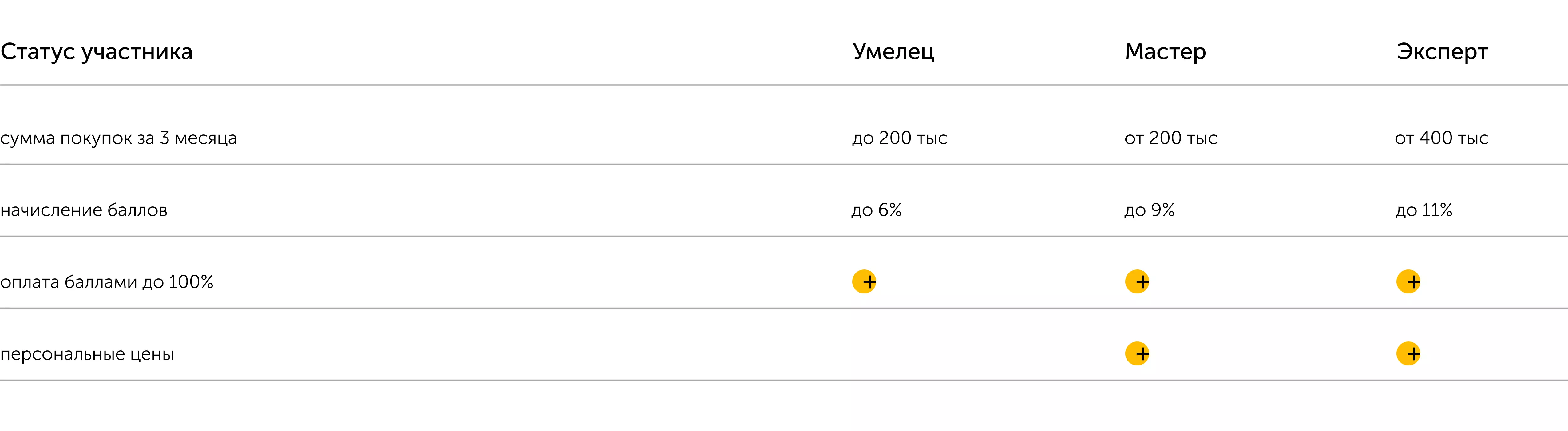Select the Мастер column header

[x=1164, y=51]
